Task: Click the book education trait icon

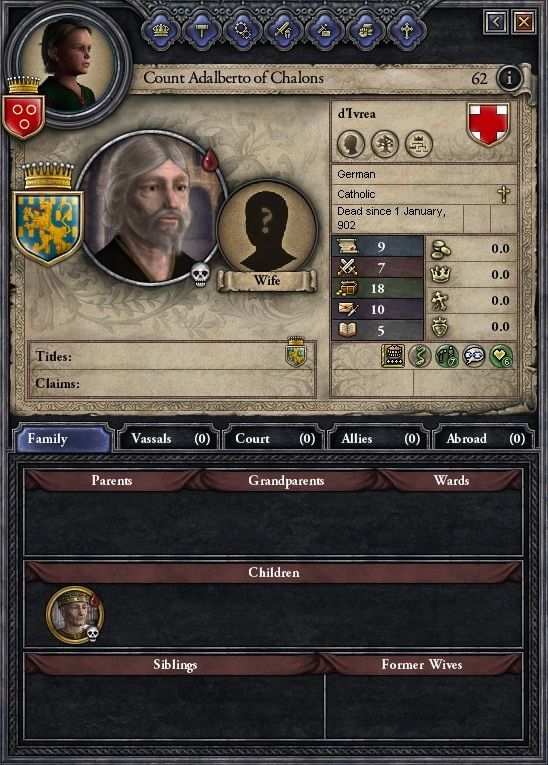Action: coord(393,356)
